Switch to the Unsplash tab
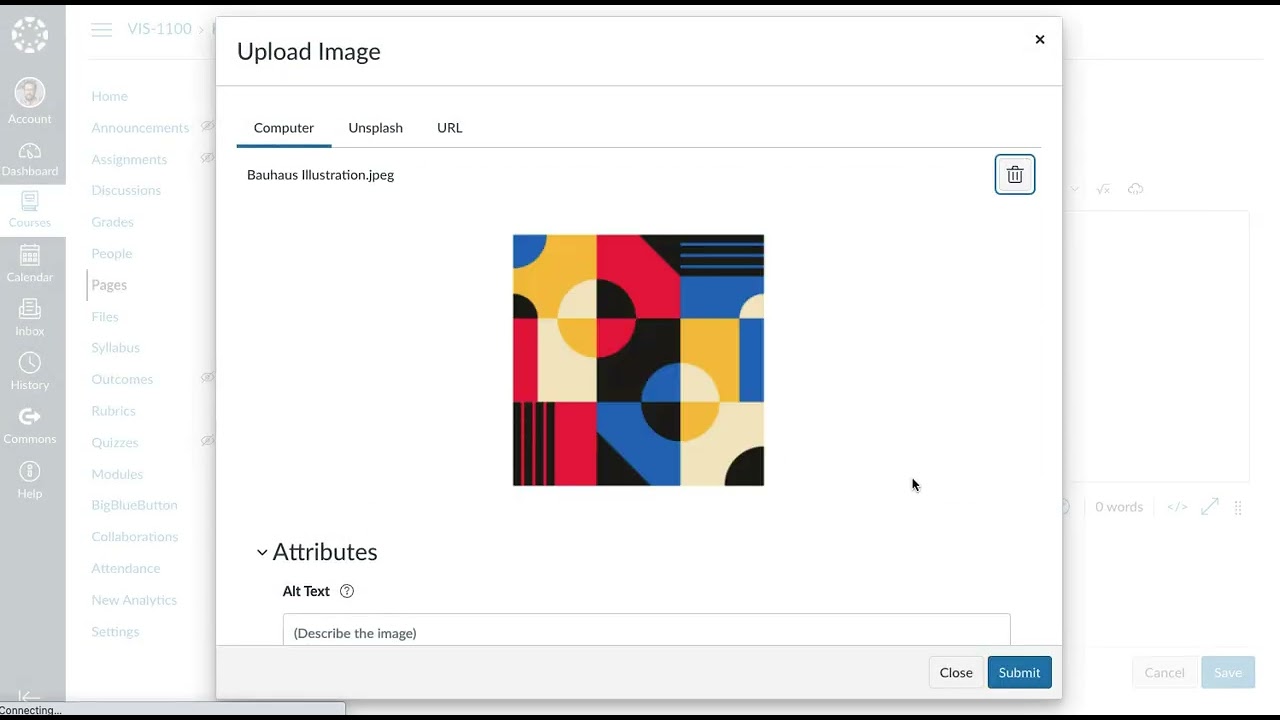The image size is (1280, 720). pyautogui.click(x=376, y=128)
